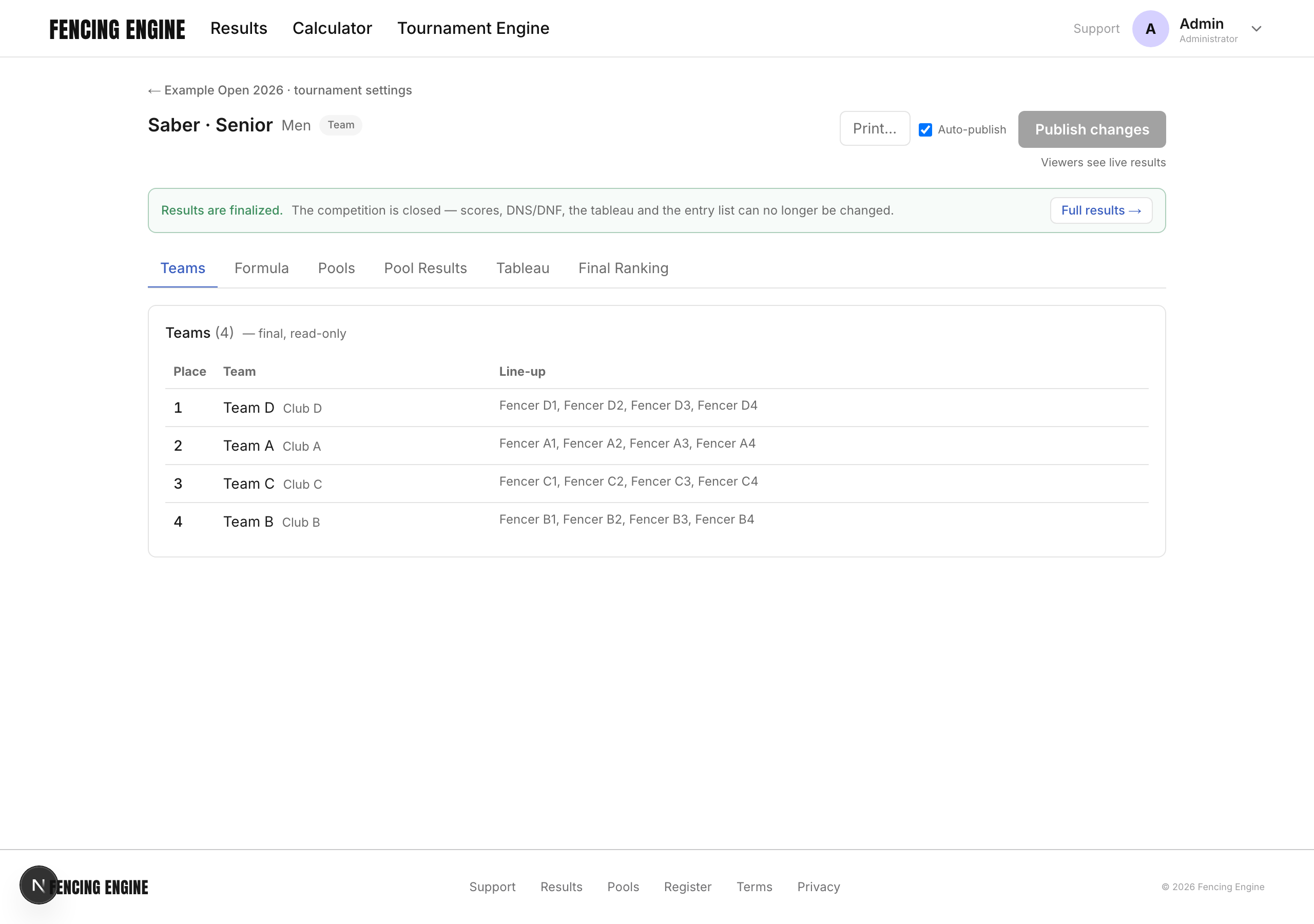Click the footer Terms link

(755, 887)
